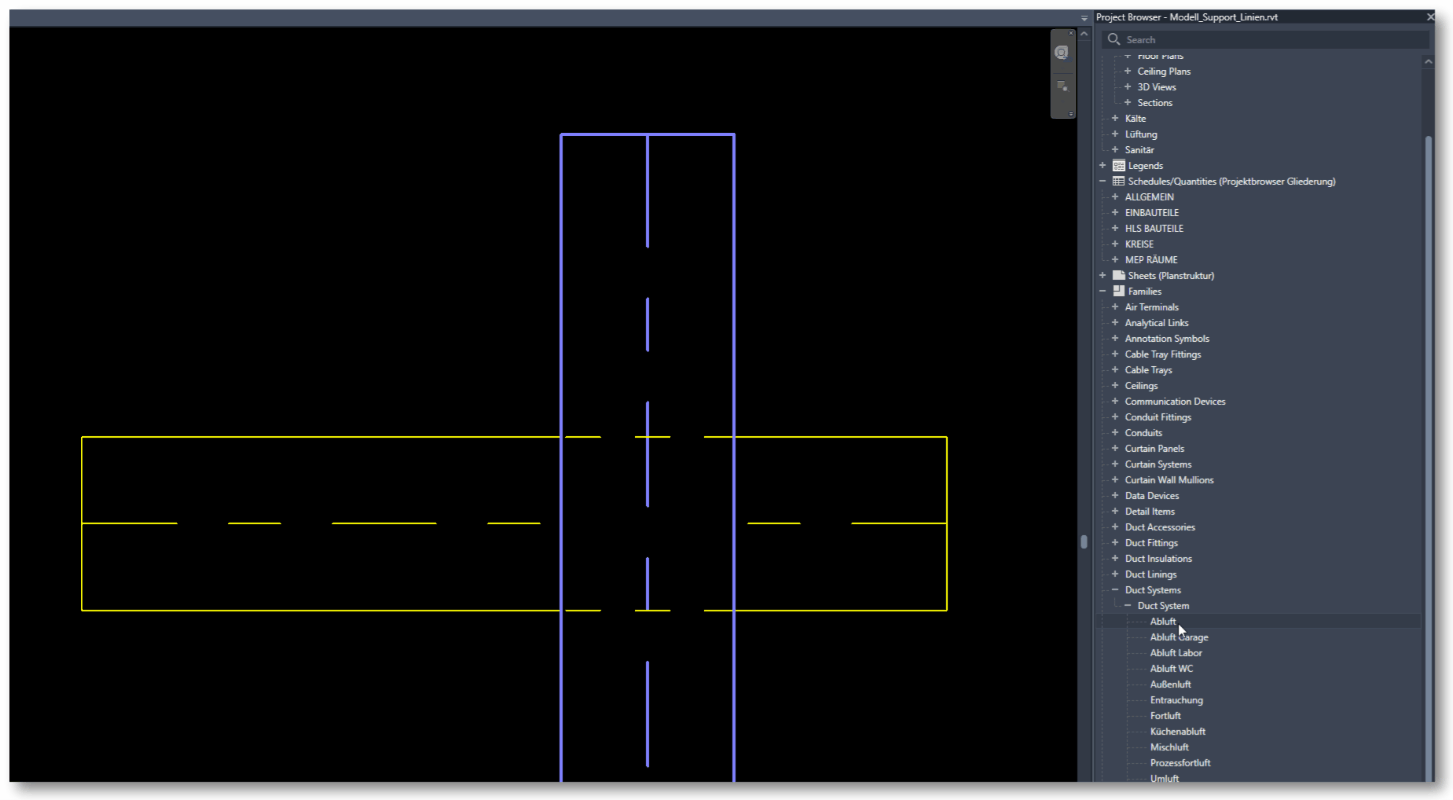
Task: Select the Sections tree item
Action: click(1155, 103)
